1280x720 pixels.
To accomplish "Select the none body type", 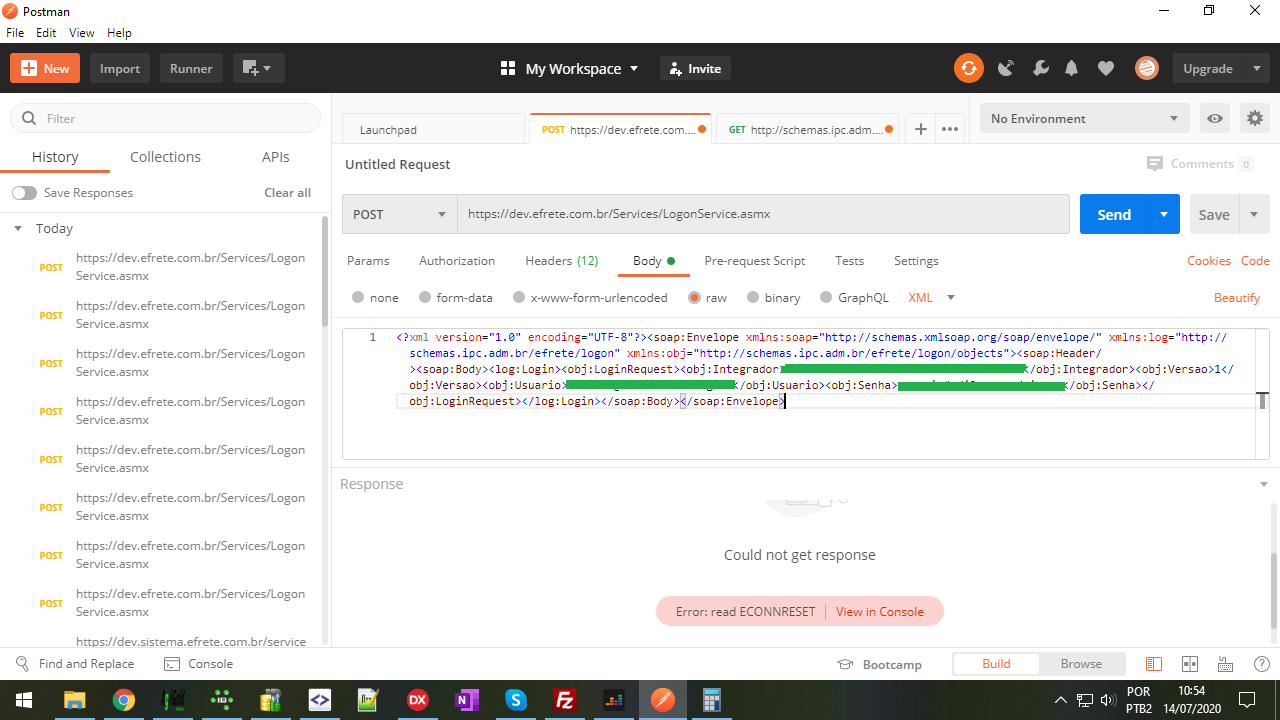I will point(358,298).
